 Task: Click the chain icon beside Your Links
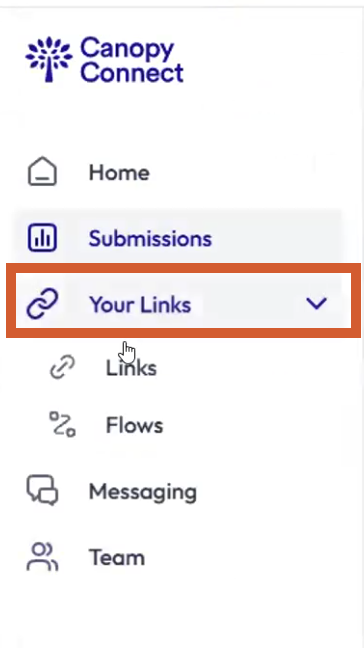pyautogui.click(x=42, y=304)
